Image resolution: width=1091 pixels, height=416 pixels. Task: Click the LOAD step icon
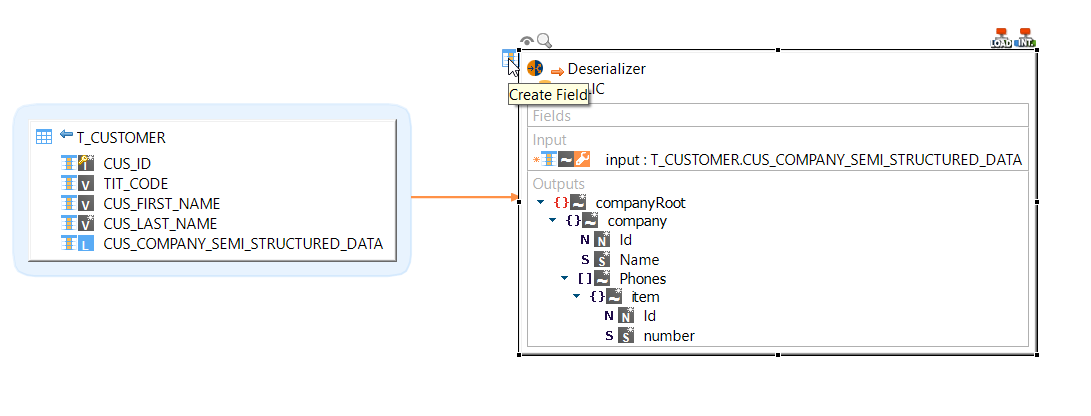point(1000,39)
